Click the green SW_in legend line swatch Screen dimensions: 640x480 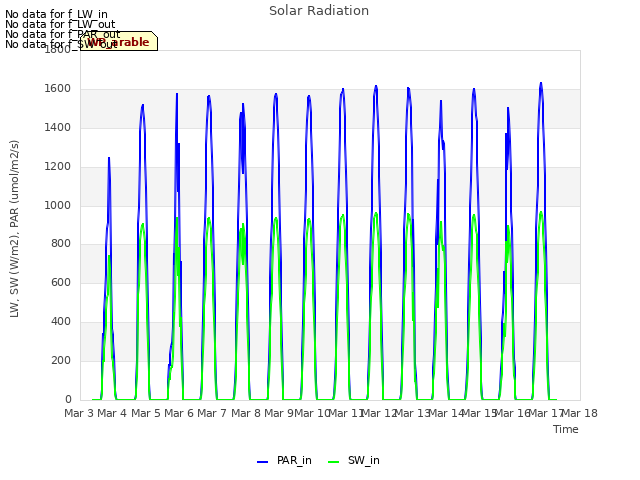point(333,462)
